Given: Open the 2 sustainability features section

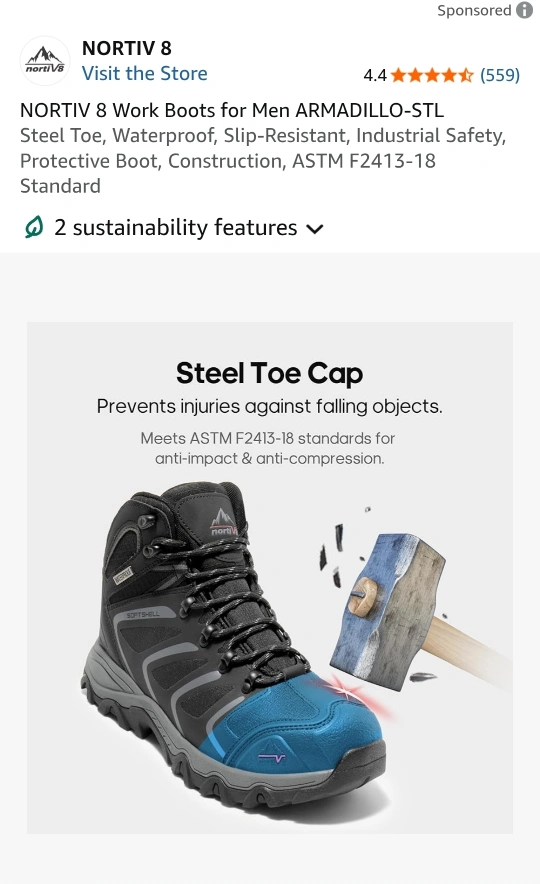Looking at the screenshot, I should [x=174, y=228].
